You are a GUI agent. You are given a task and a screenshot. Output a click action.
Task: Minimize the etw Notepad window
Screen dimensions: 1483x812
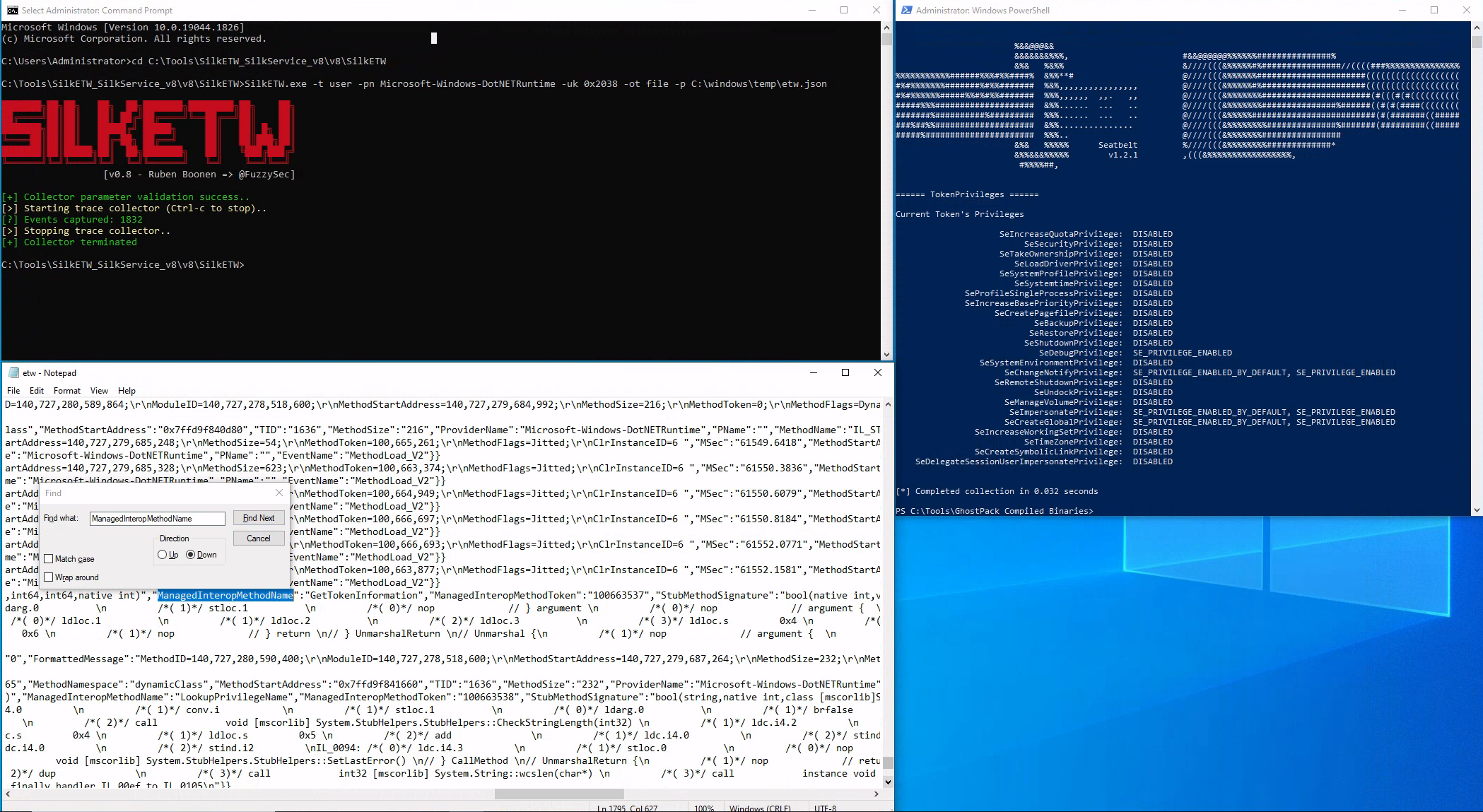point(813,372)
